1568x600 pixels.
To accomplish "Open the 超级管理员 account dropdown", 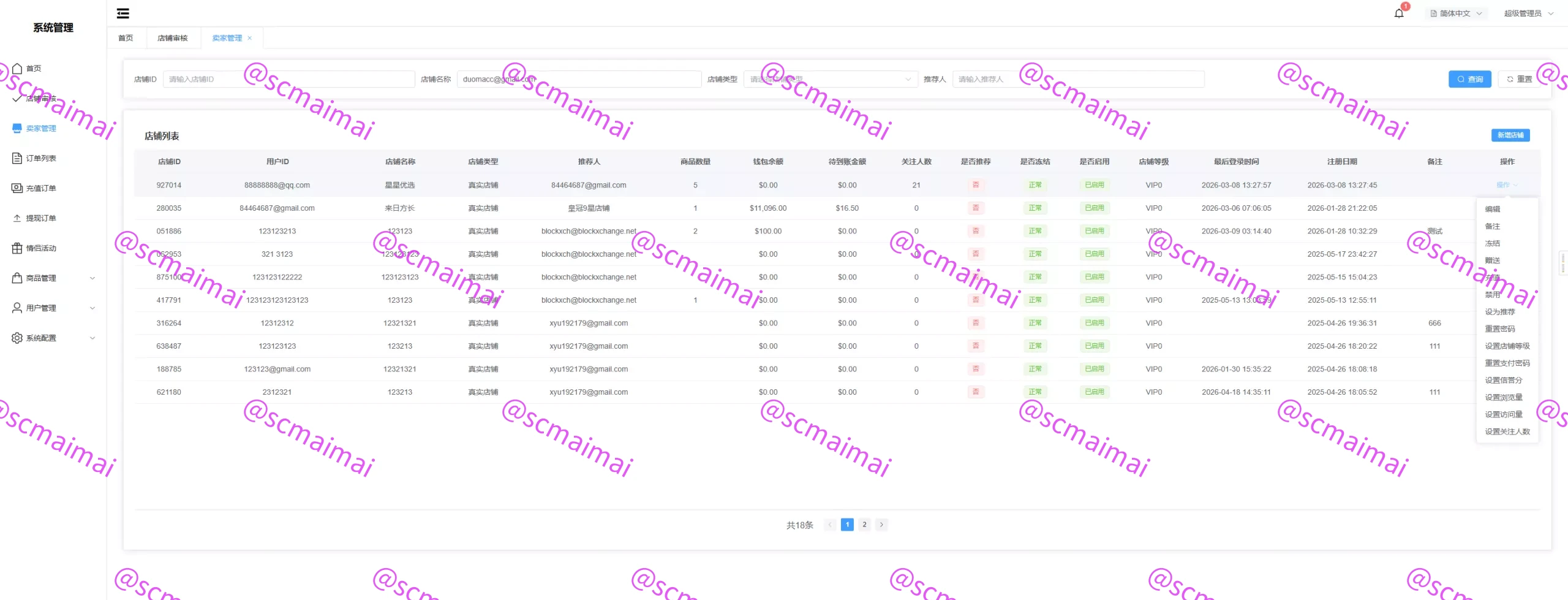I will pos(1529,13).
